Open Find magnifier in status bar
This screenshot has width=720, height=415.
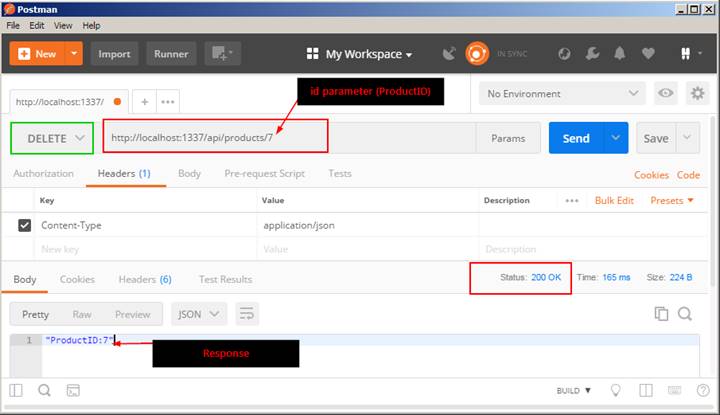click(x=45, y=391)
